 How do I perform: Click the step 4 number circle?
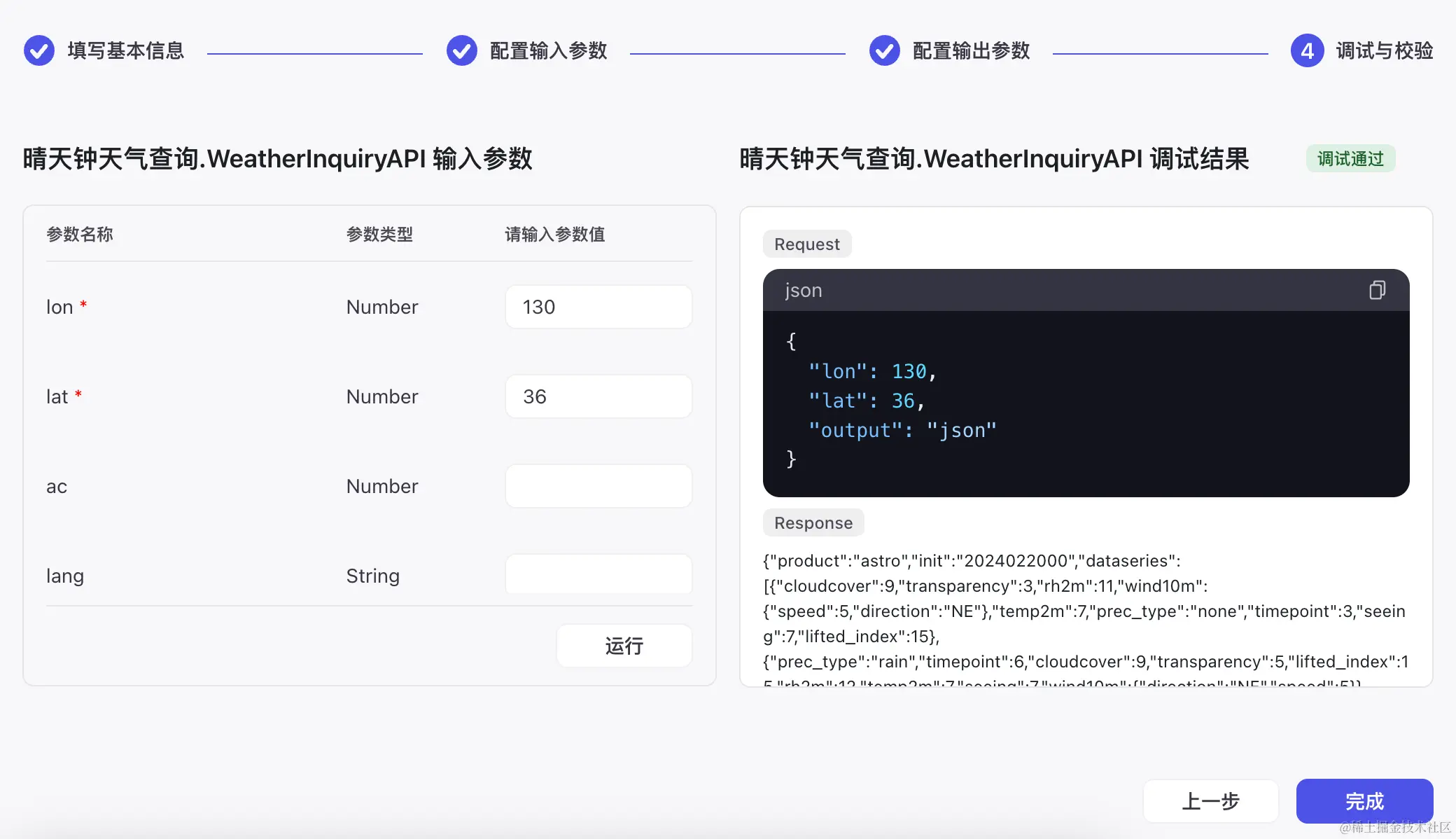pos(1307,50)
